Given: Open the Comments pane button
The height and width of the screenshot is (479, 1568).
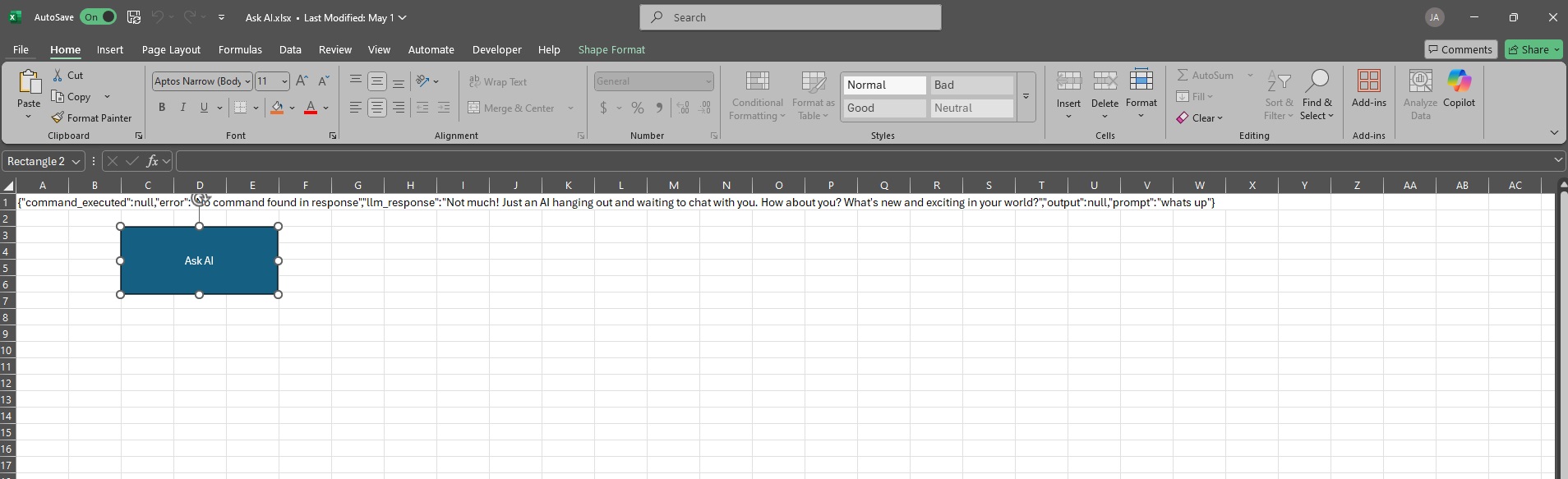Looking at the screenshot, I should point(1460,49).
